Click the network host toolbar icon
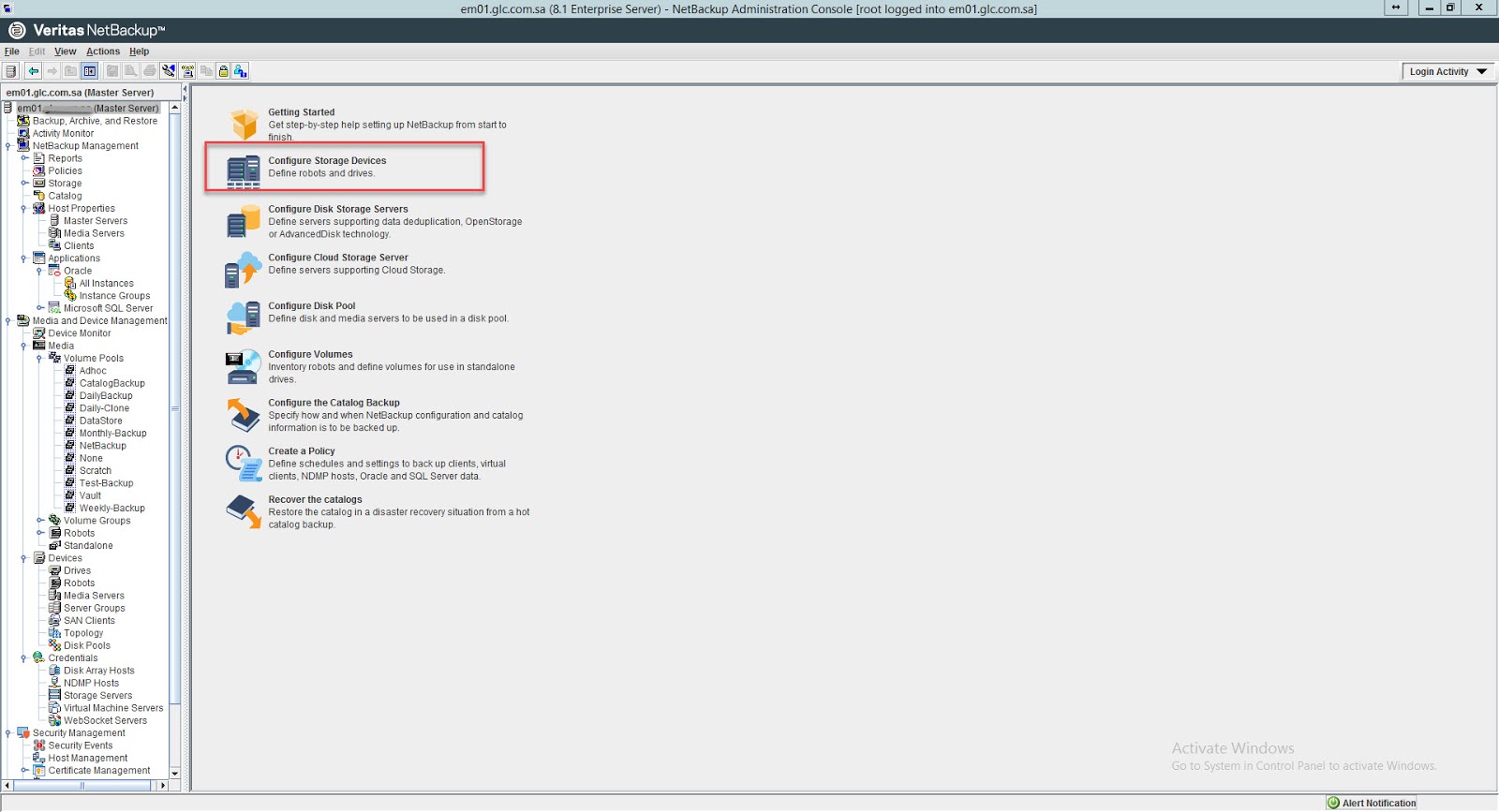Screen dimensions: 1499x812 coord(187,71)
